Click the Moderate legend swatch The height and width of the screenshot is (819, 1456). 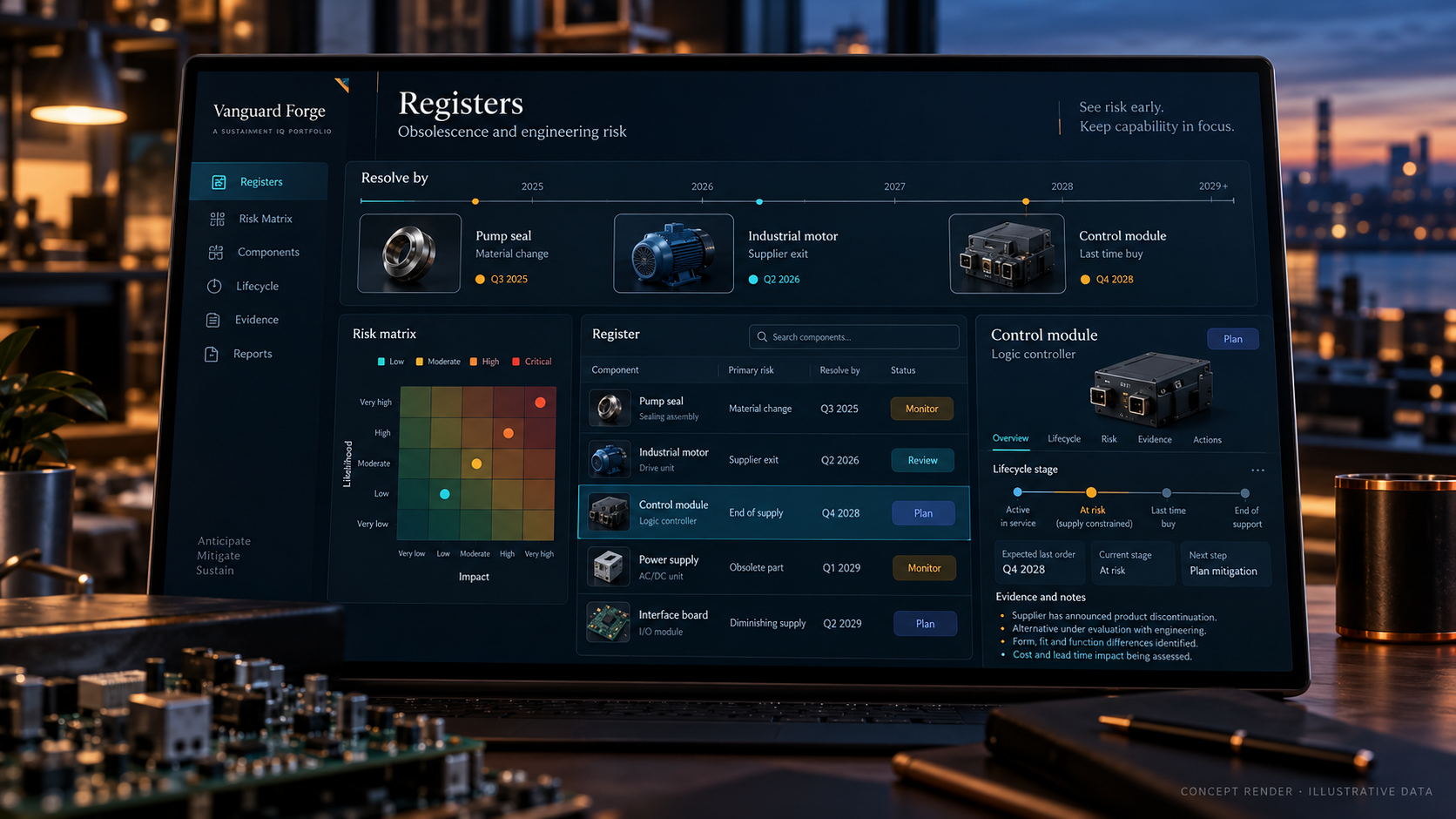420,362
